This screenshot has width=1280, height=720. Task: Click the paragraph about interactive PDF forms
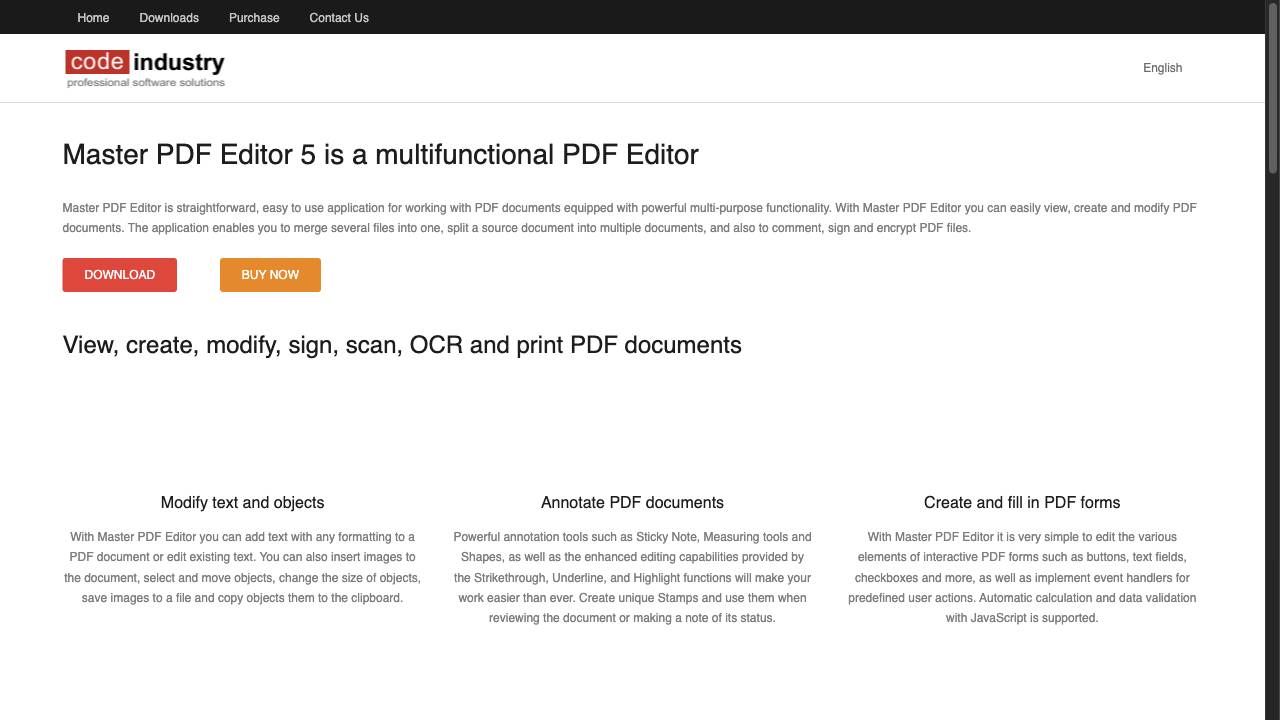tap(1022, 577)
